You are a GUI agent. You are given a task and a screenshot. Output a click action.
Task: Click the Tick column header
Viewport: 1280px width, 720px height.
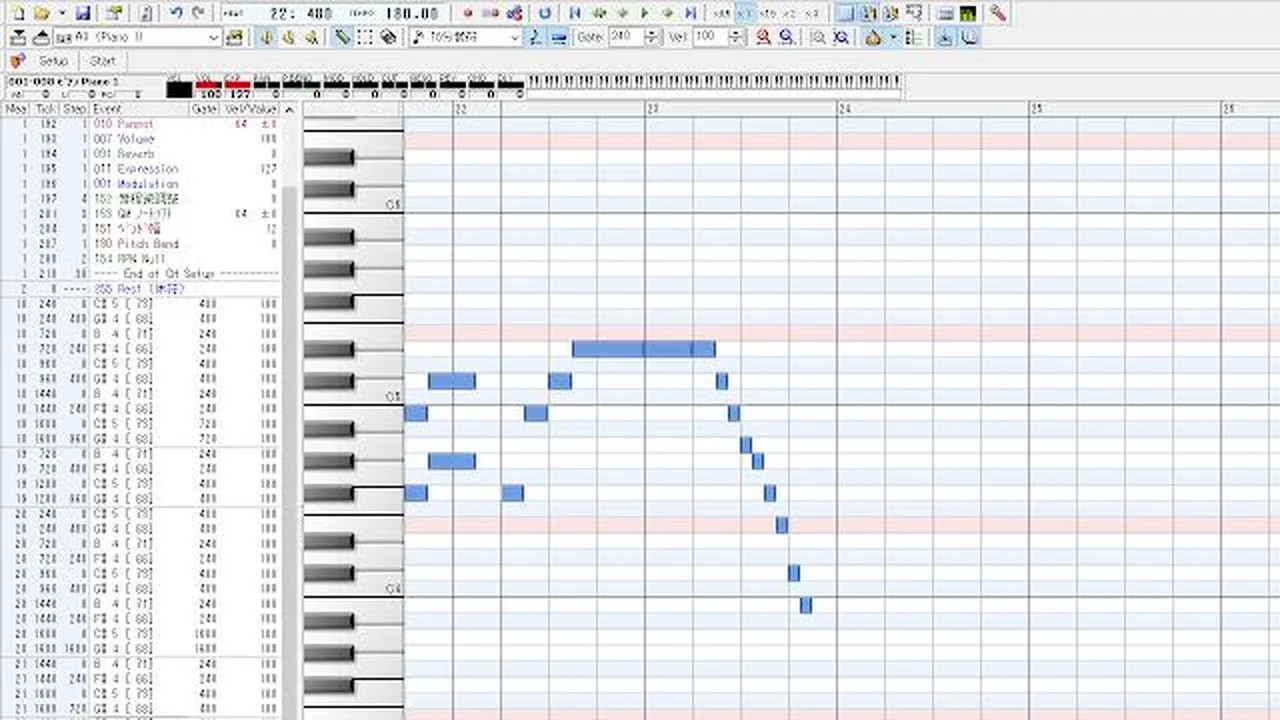[45, 109]
